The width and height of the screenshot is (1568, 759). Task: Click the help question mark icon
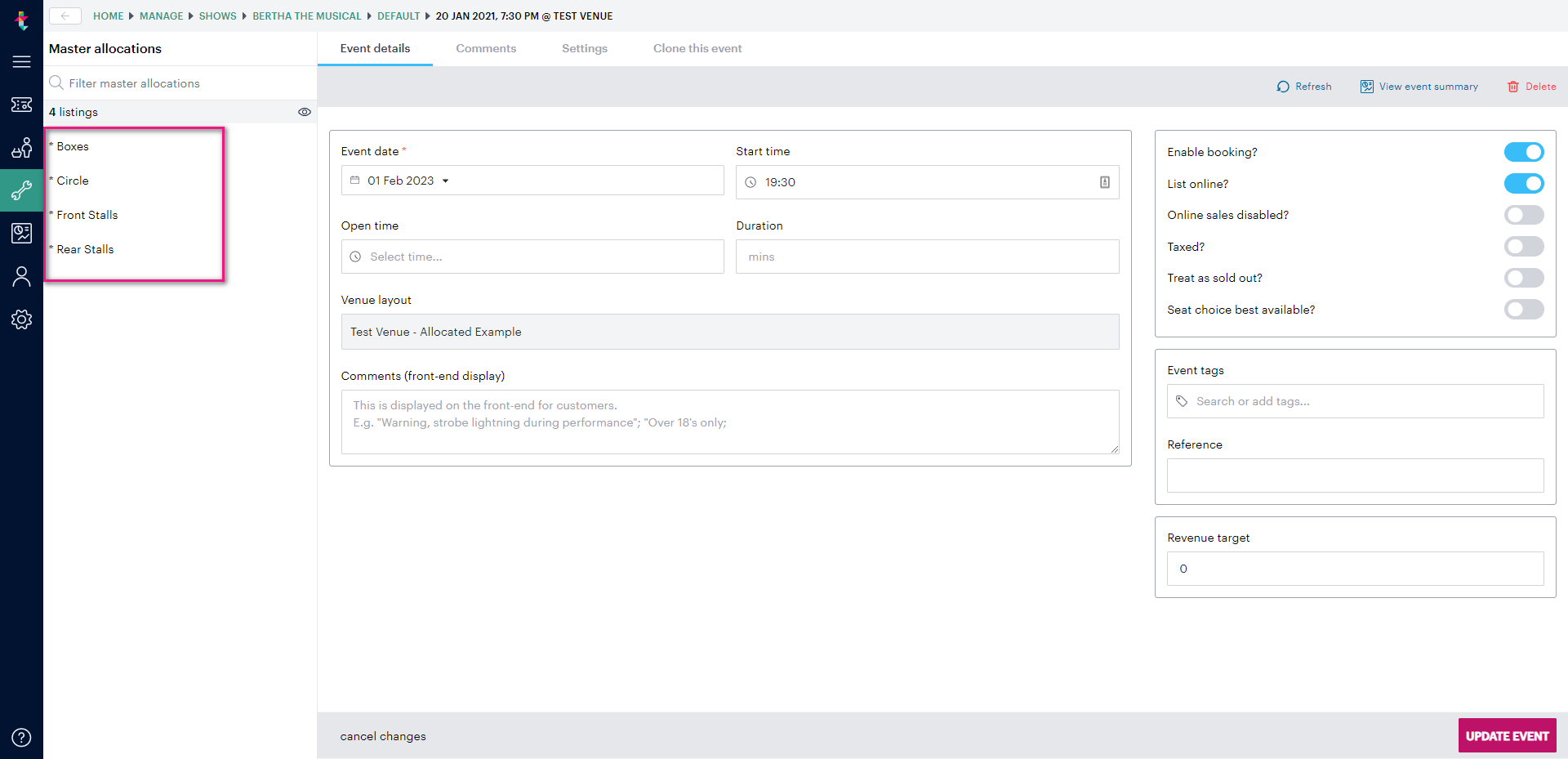click(x=21, y=736)
